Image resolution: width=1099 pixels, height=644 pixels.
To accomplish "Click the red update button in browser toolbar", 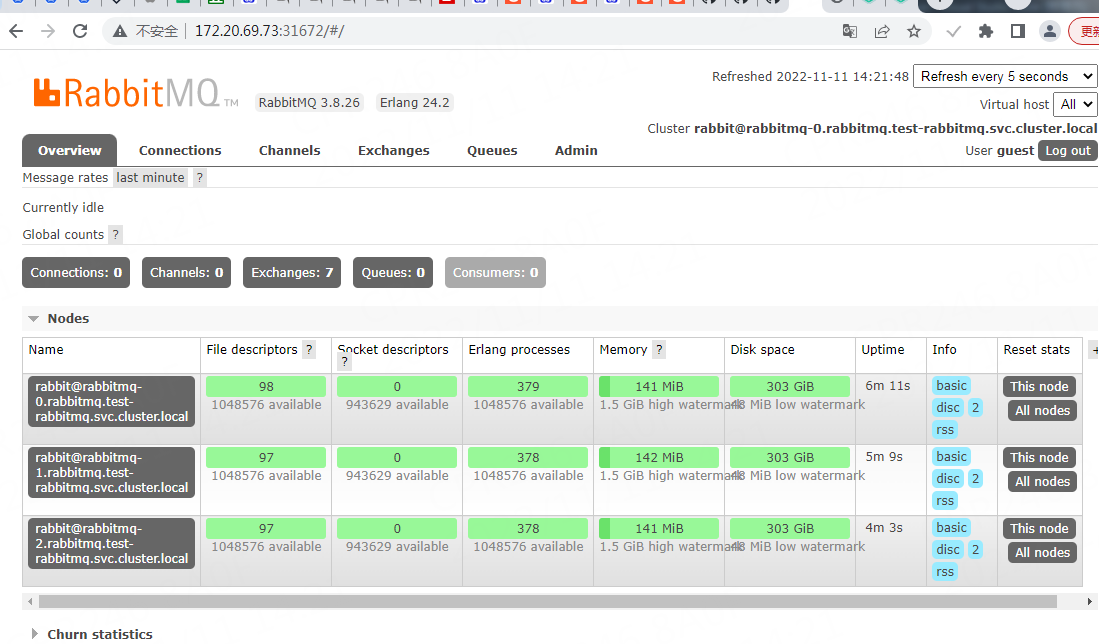I will 1085,31.
